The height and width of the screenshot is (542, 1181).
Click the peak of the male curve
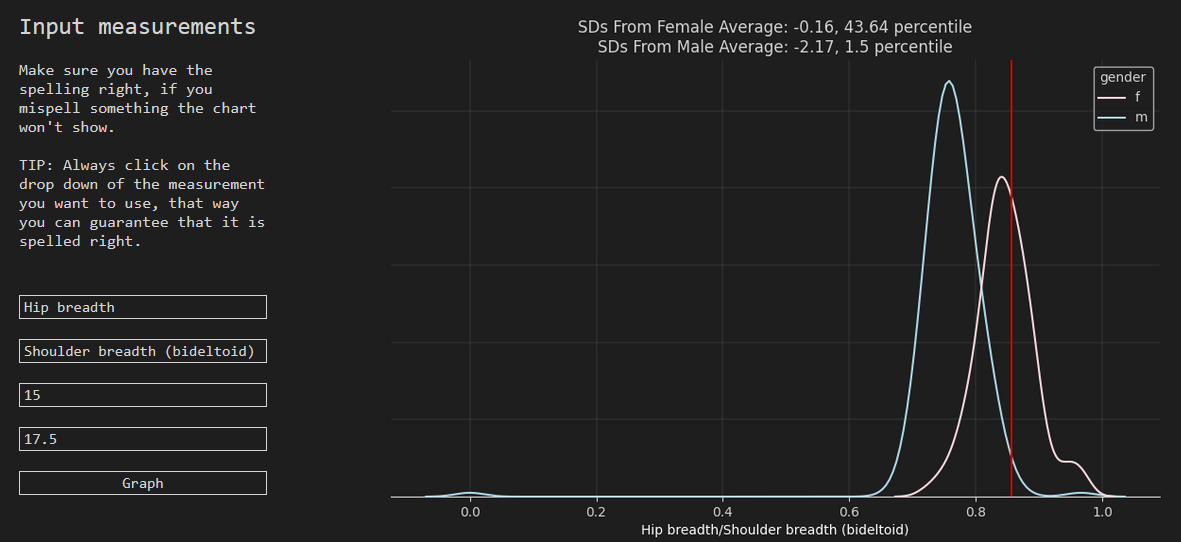[949, 81]
